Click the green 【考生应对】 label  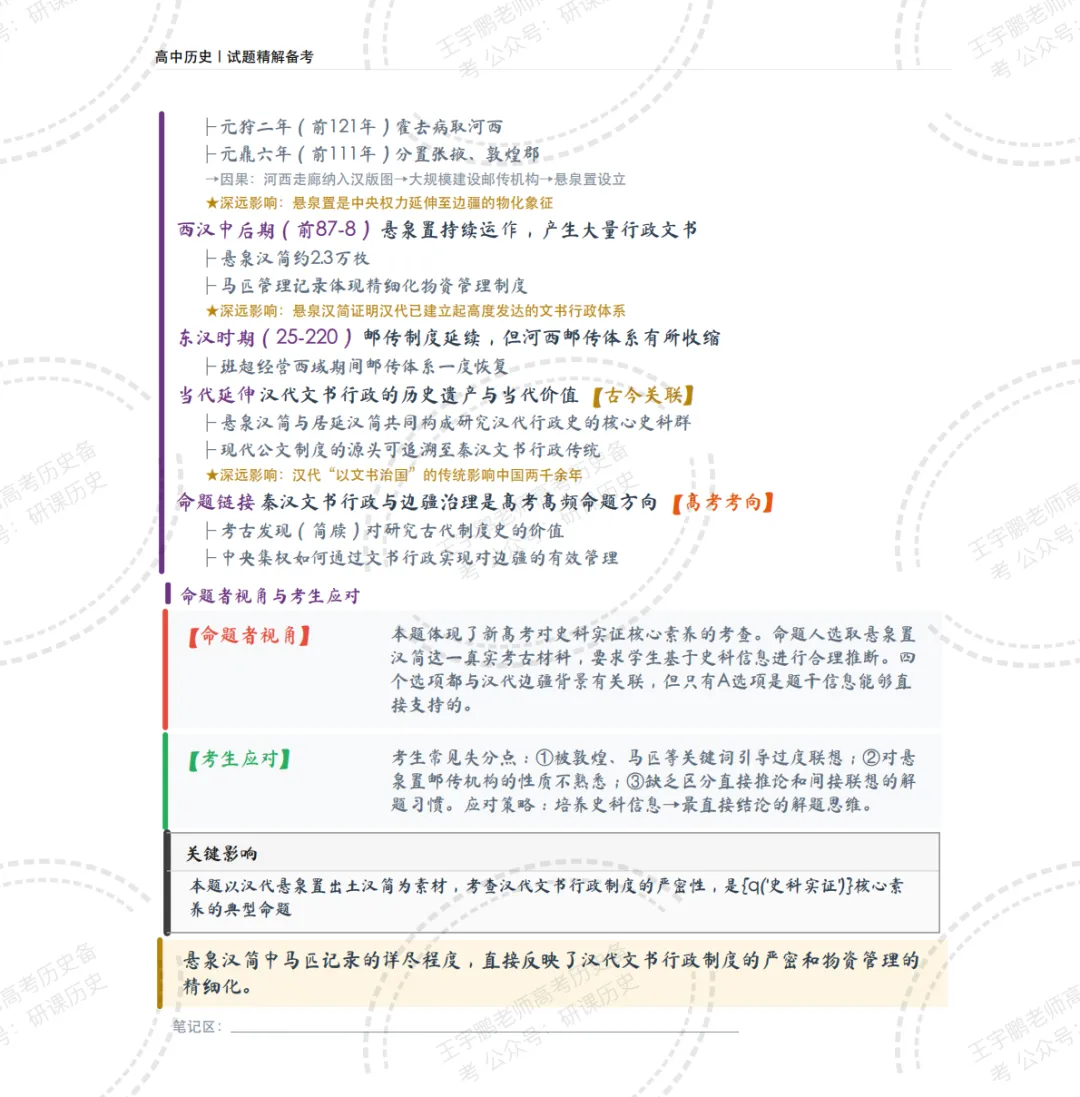(240, 758)
